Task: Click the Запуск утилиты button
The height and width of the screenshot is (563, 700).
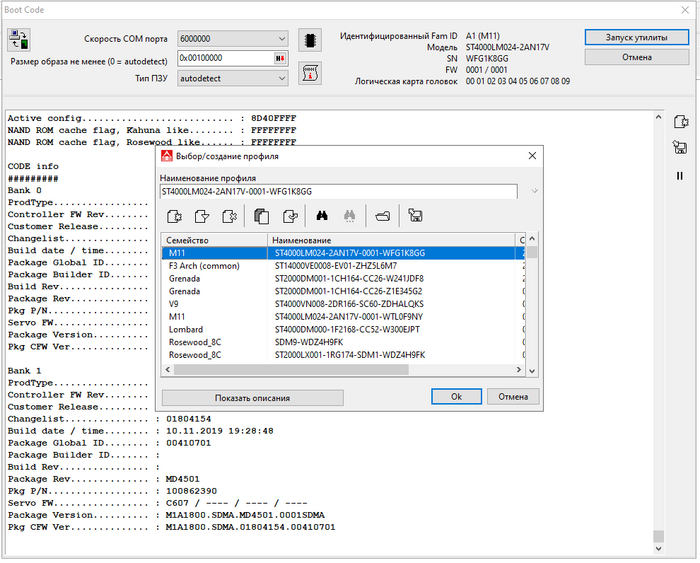Action: (637, 37)
